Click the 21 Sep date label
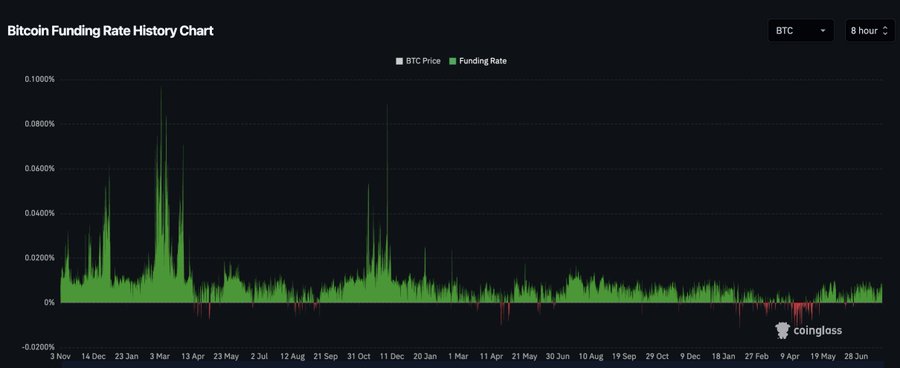Screen dimensions: 900x368 coord(325,357)
